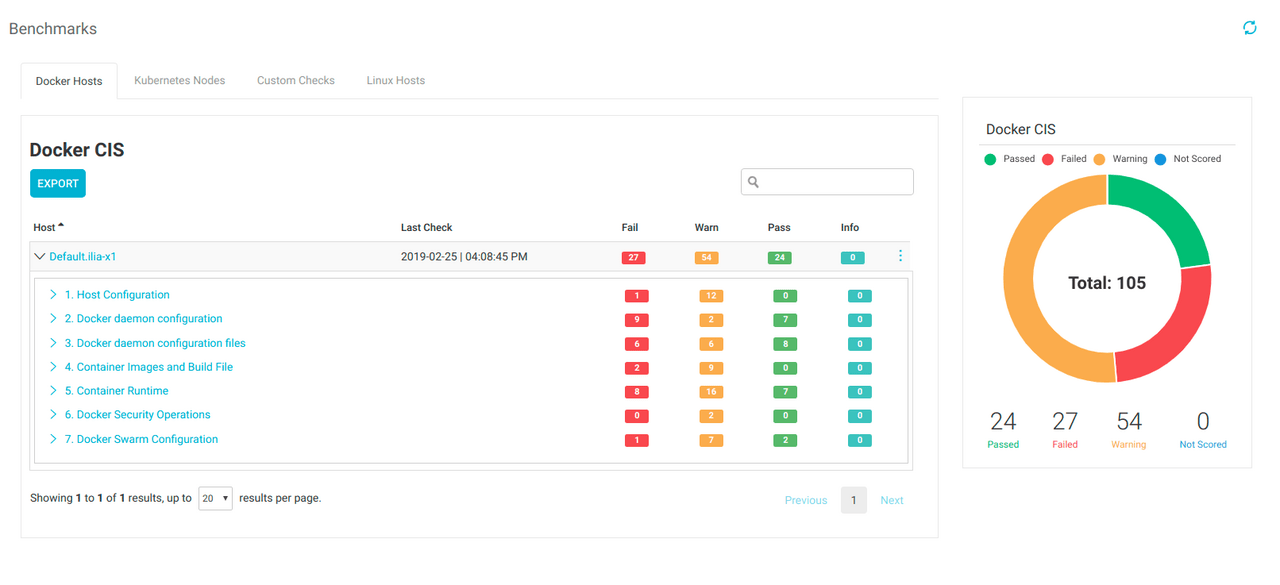This screenshot has height=585, width=1280.
Task: Click the Warn column header
Action: [706, 228]
